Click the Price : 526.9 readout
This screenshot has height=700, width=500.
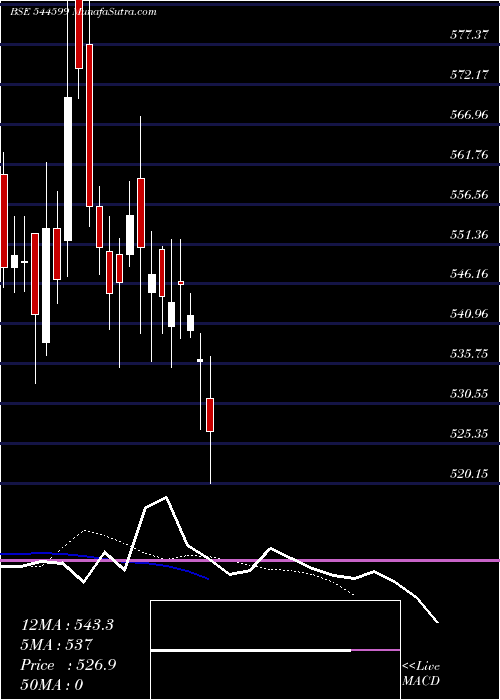click(68, 664)
